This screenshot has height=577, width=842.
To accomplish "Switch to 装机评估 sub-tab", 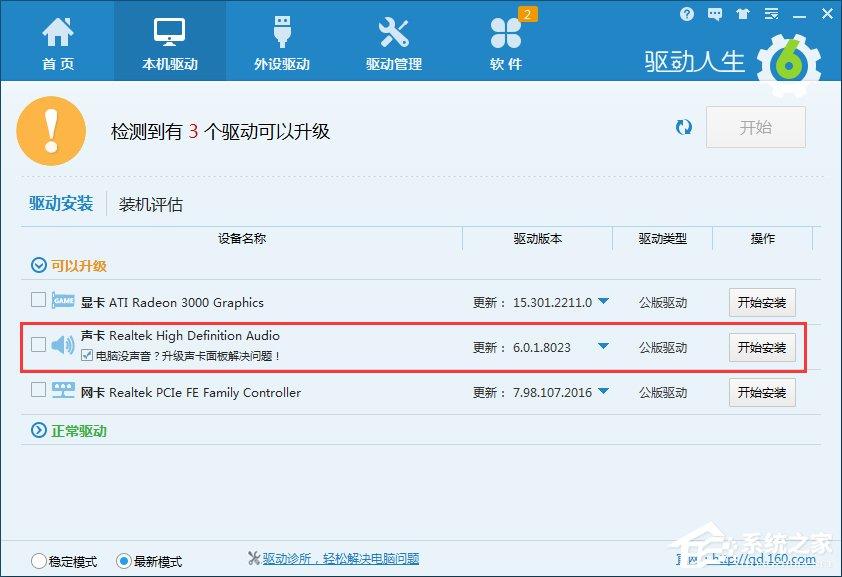I will click(x=150, y=204).
